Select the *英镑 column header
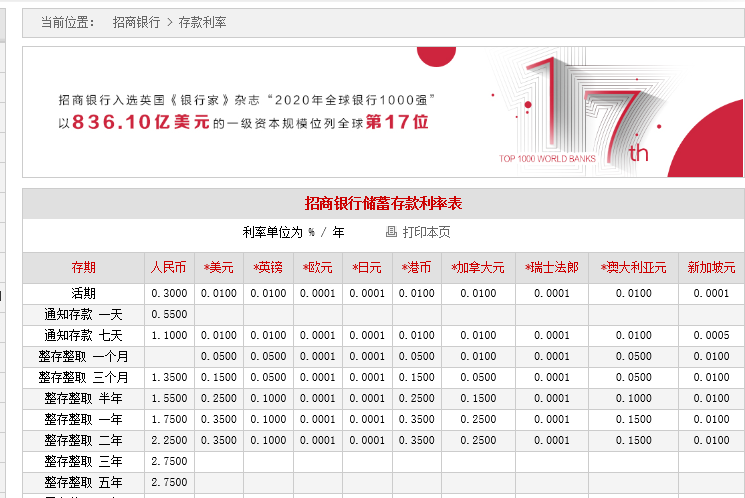The height and width of the screenshot is (498, 745). [268, 268]
